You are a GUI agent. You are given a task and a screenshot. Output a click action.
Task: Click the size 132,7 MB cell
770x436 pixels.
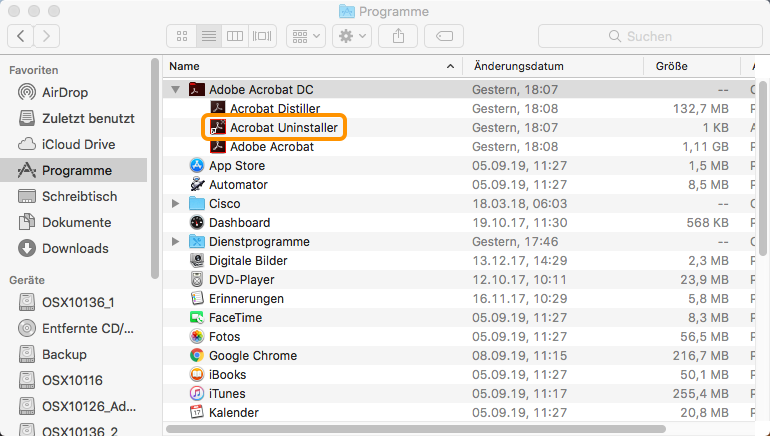[701, 109]
